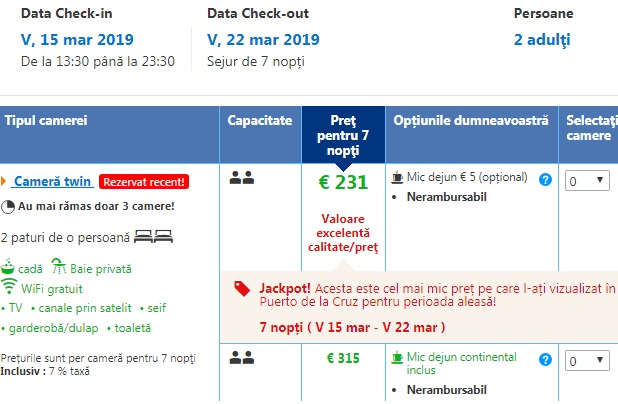Click help icon beside Mic dejun €5
This screenshot has height=404, width=618.
coord(545,179)
